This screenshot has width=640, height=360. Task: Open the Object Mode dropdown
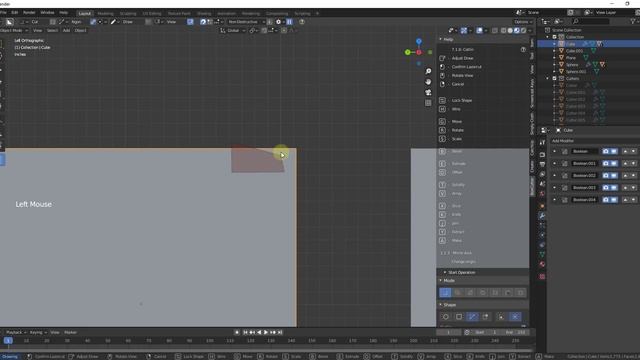tap(14, 30)
